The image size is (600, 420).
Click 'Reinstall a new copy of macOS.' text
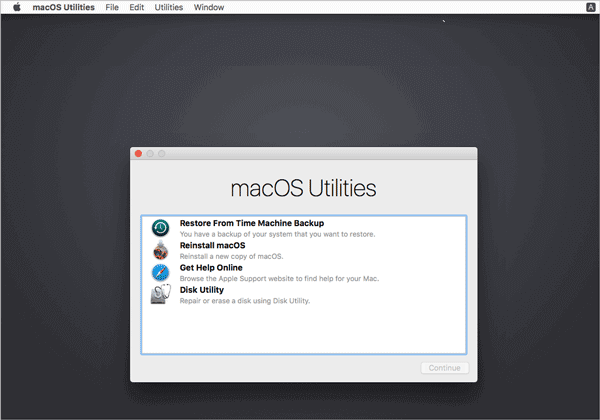point(232,256)
